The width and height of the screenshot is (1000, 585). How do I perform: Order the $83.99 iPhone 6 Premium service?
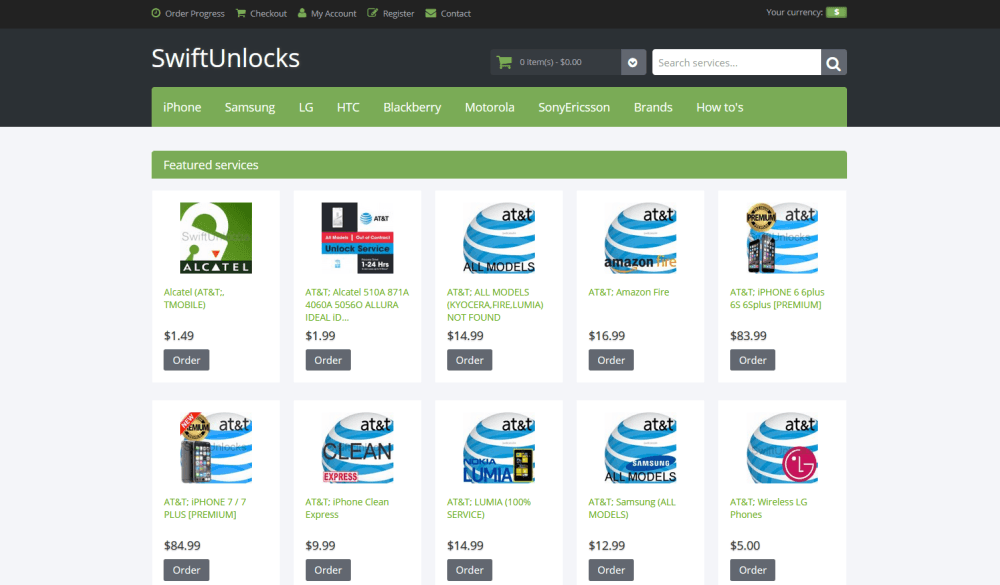click(753, 360)
